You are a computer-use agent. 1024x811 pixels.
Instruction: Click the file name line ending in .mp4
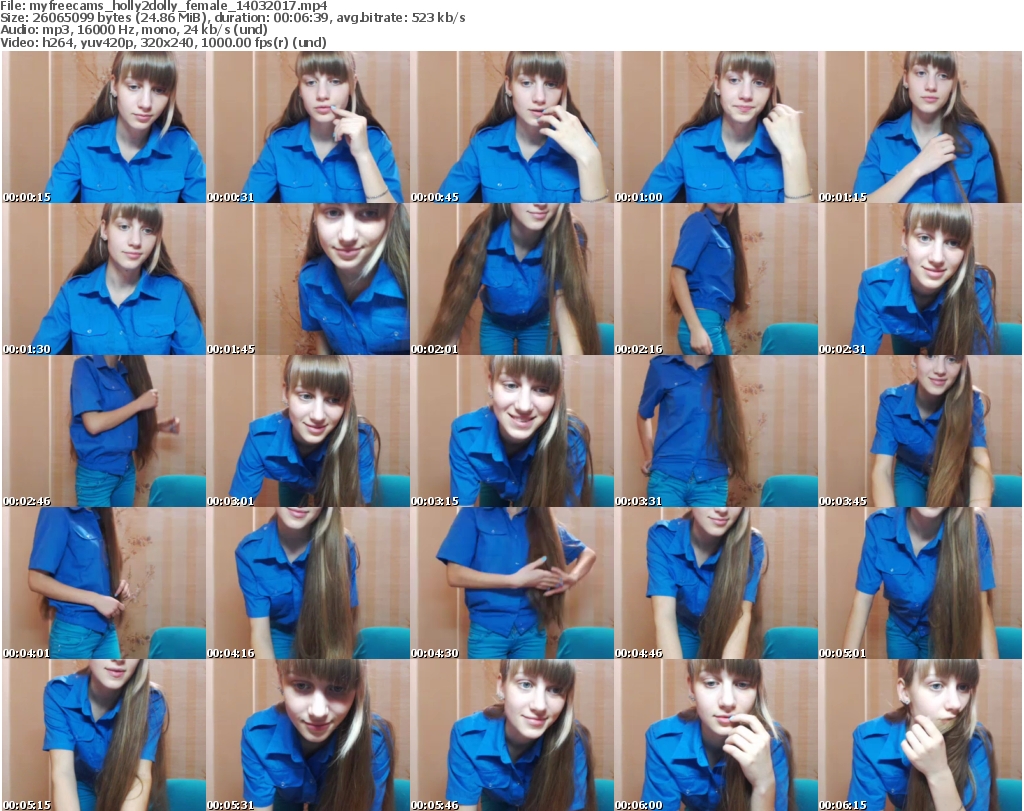point(164,6)
